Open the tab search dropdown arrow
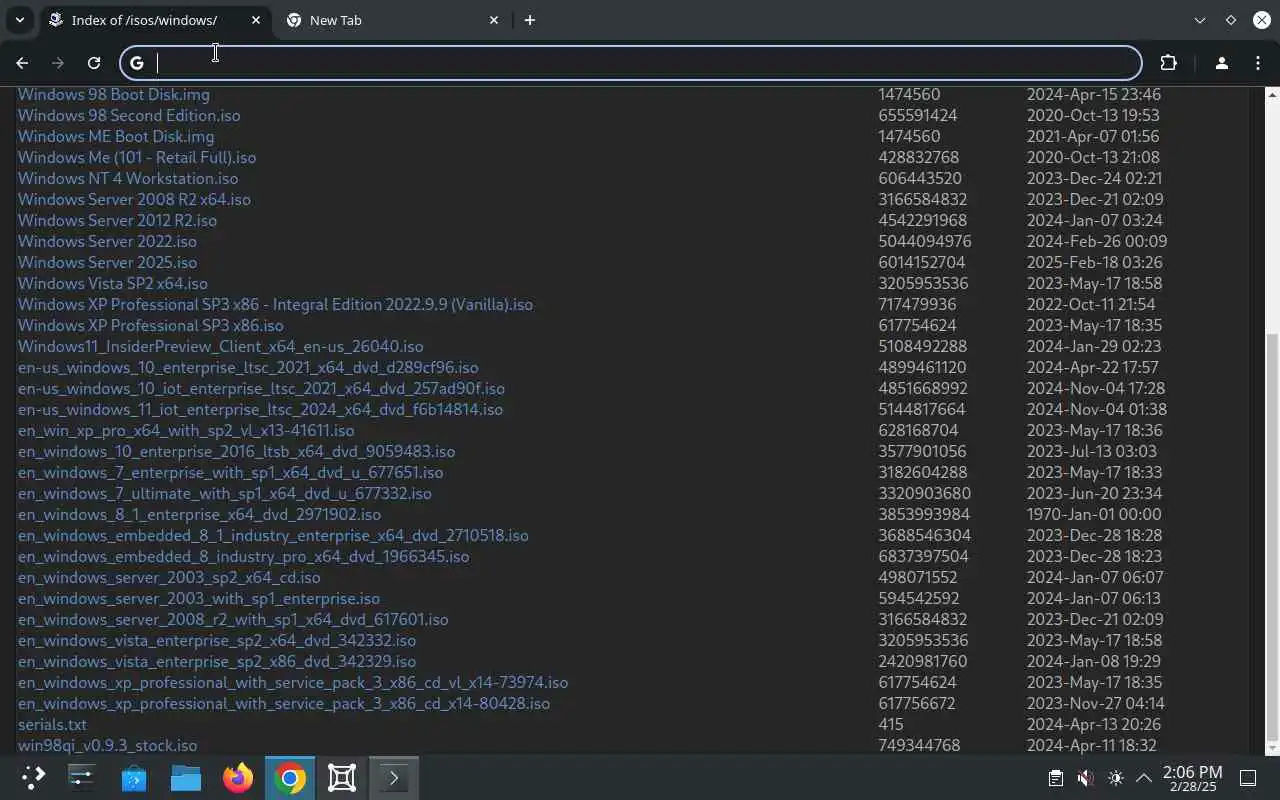This screenshot has width=1280, height=800. coord(19,20)
